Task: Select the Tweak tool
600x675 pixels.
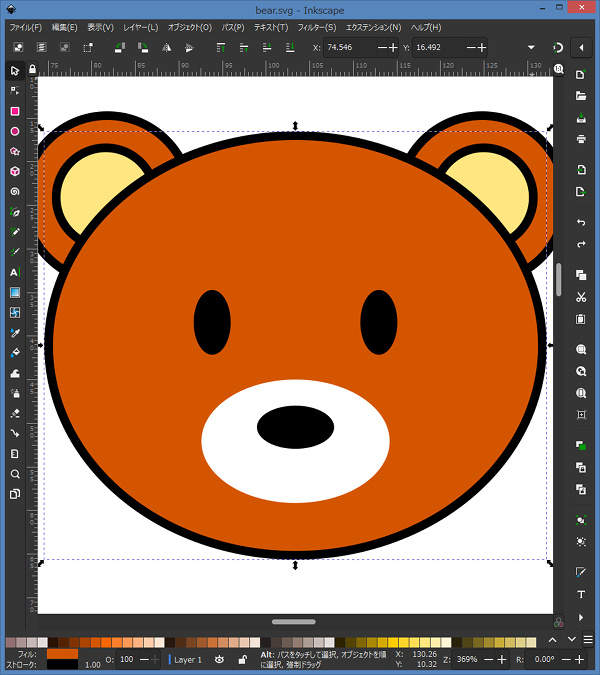Action: pyautogui.click(x=15, y=373)
